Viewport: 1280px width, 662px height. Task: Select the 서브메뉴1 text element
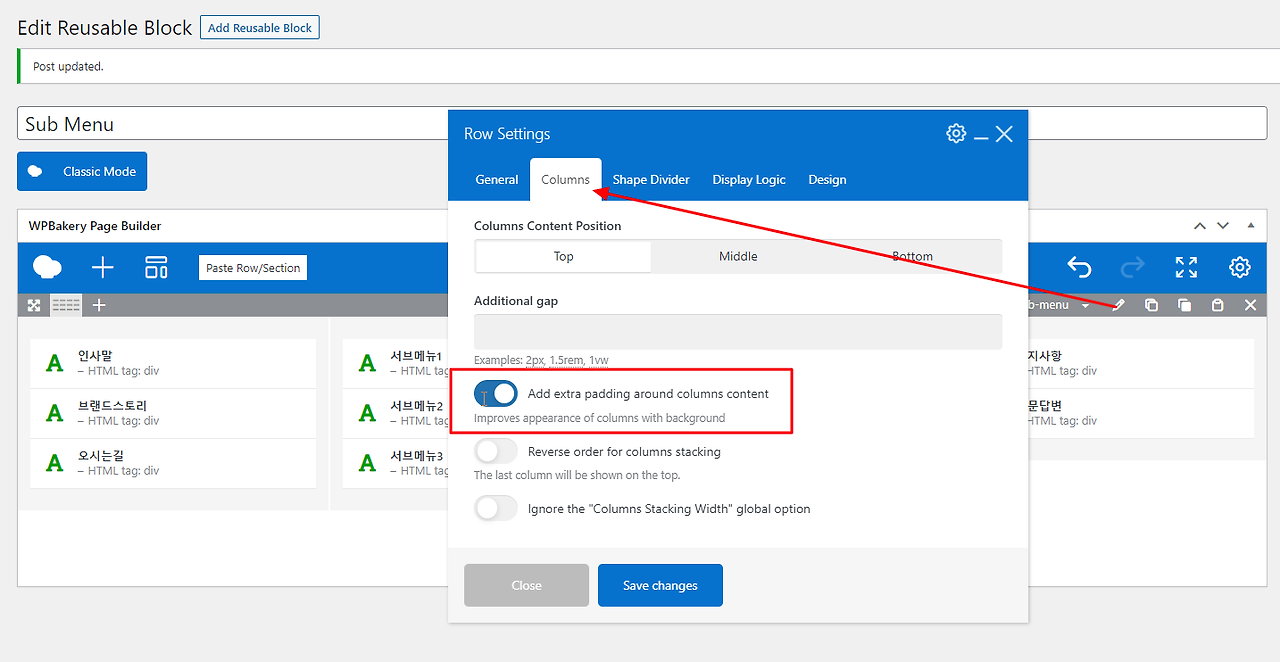(396, 363)
